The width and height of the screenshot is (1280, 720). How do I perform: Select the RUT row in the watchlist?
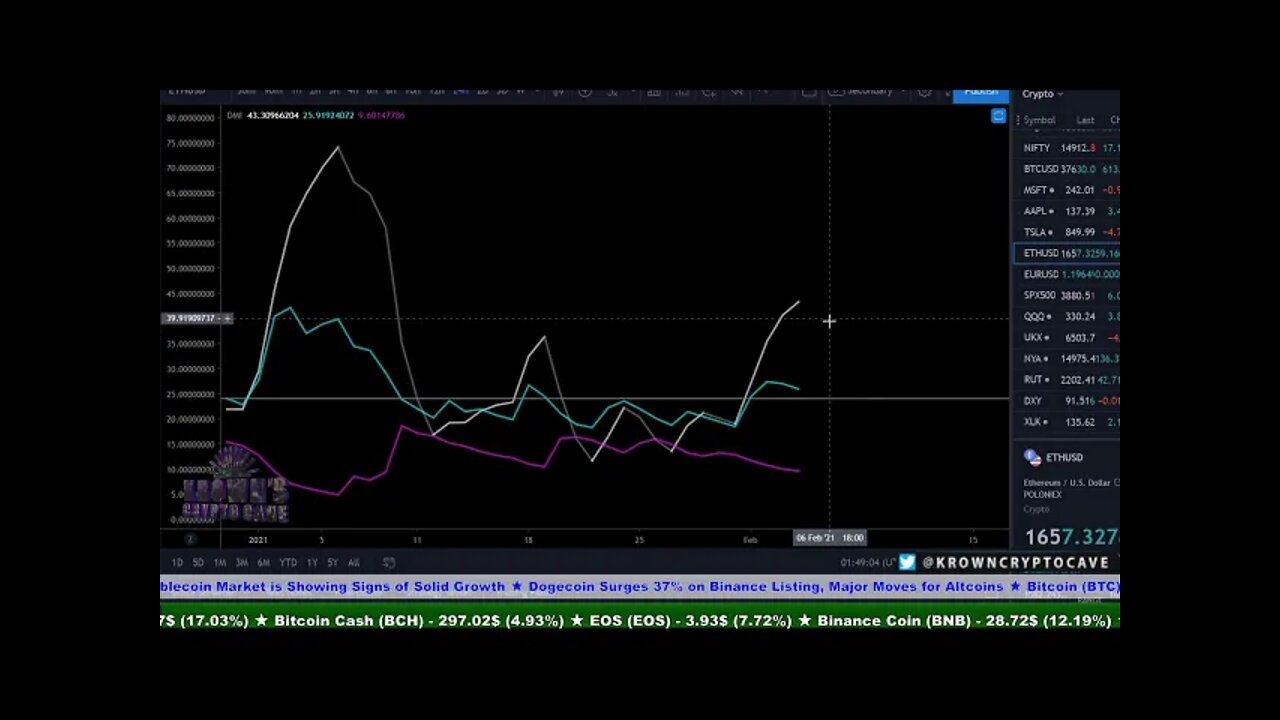pos(1066,380)
